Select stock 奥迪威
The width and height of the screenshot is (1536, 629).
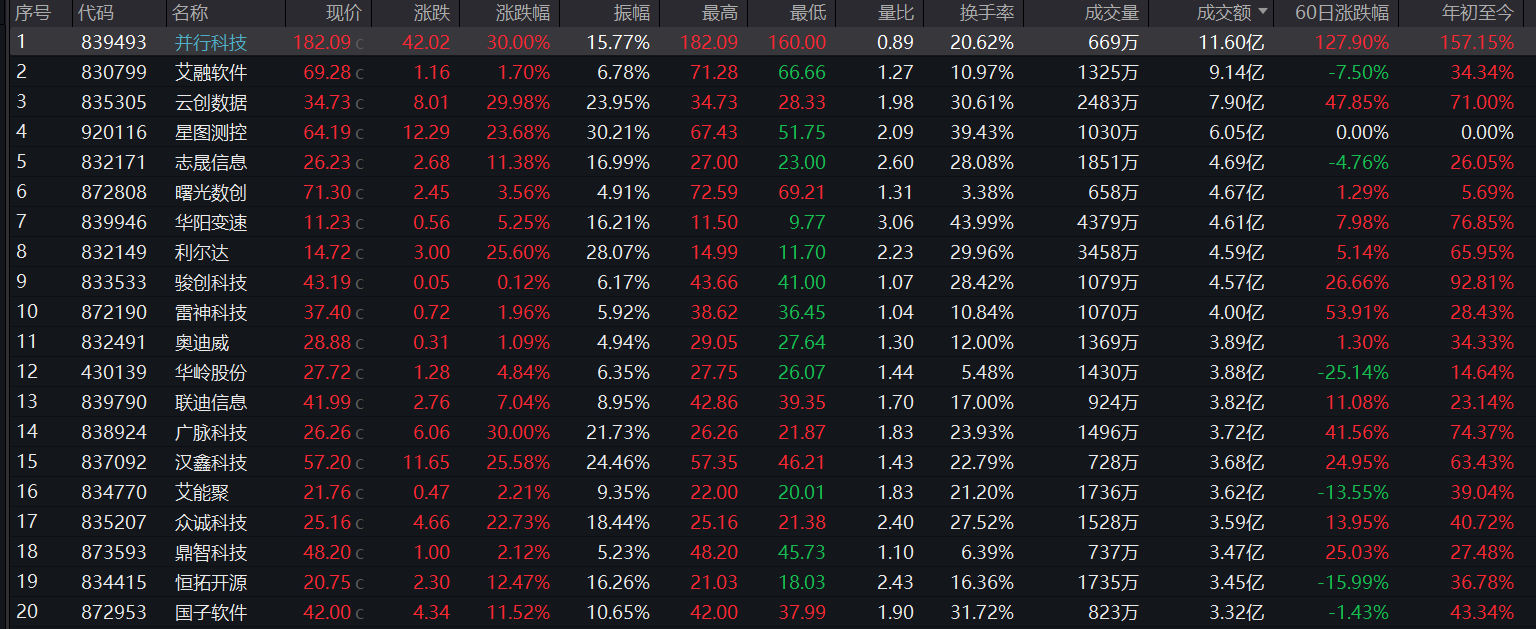[202, 342]
